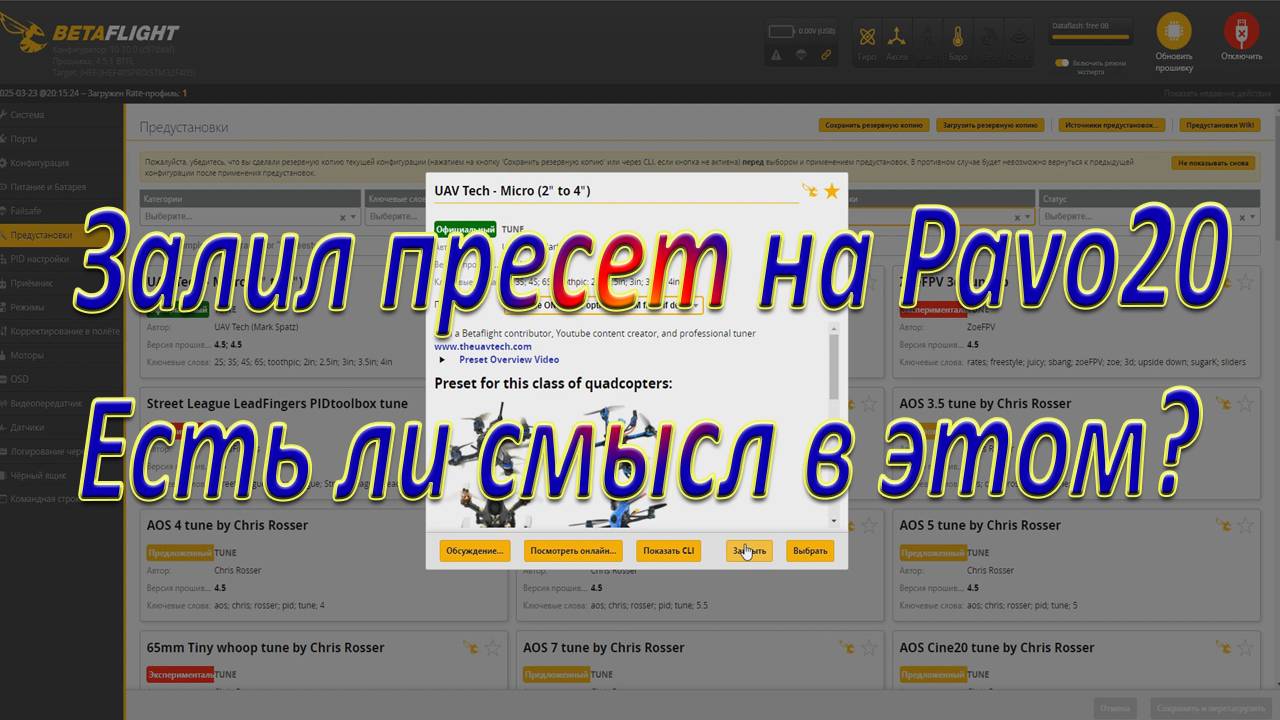Viewport: 1280px width, 720px height.
Task: Click the Закрыть button in the dialog
Action: coord(749,551)
